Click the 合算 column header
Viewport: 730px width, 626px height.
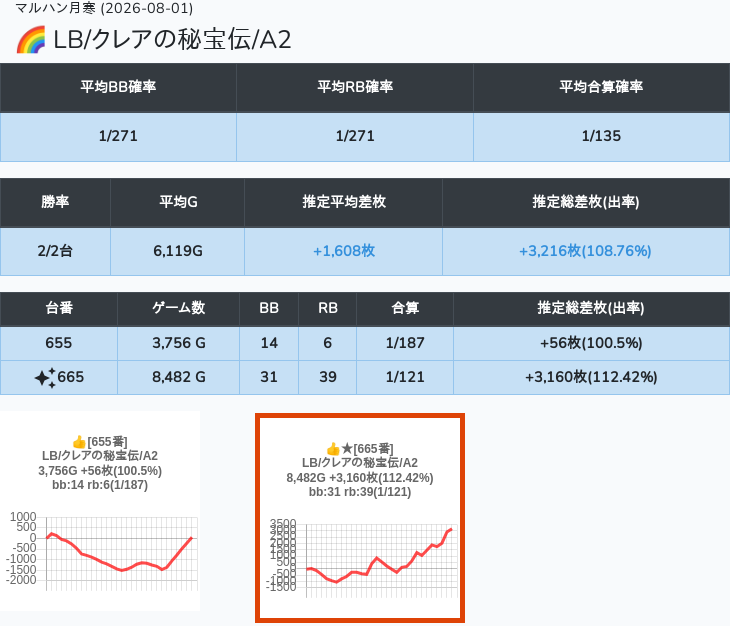pos(405,309)
